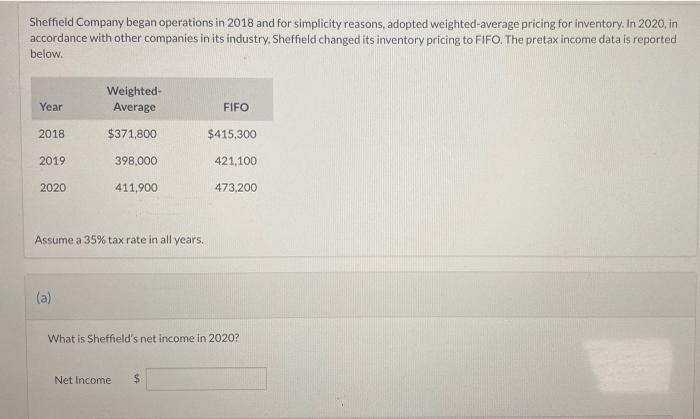The width and height of the screenshot is (700, 419).
Task: Click the dollar sign beside input field
Action: (x=137, y=379)
